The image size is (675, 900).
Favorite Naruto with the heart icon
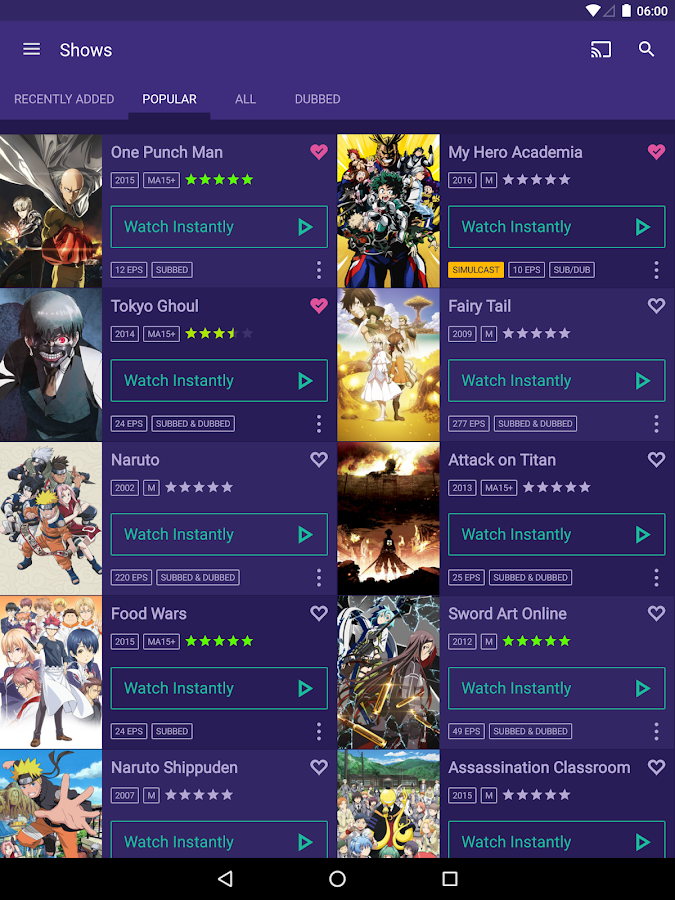click(x=319, y=459)
